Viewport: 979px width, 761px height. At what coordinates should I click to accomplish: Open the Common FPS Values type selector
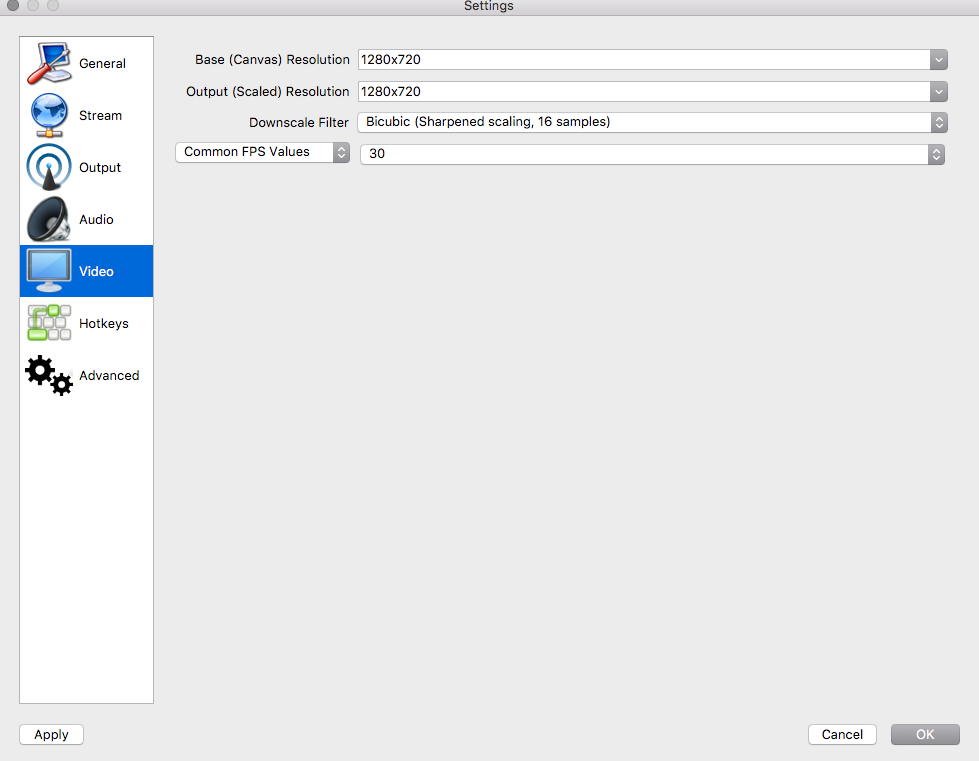point(262,152)
